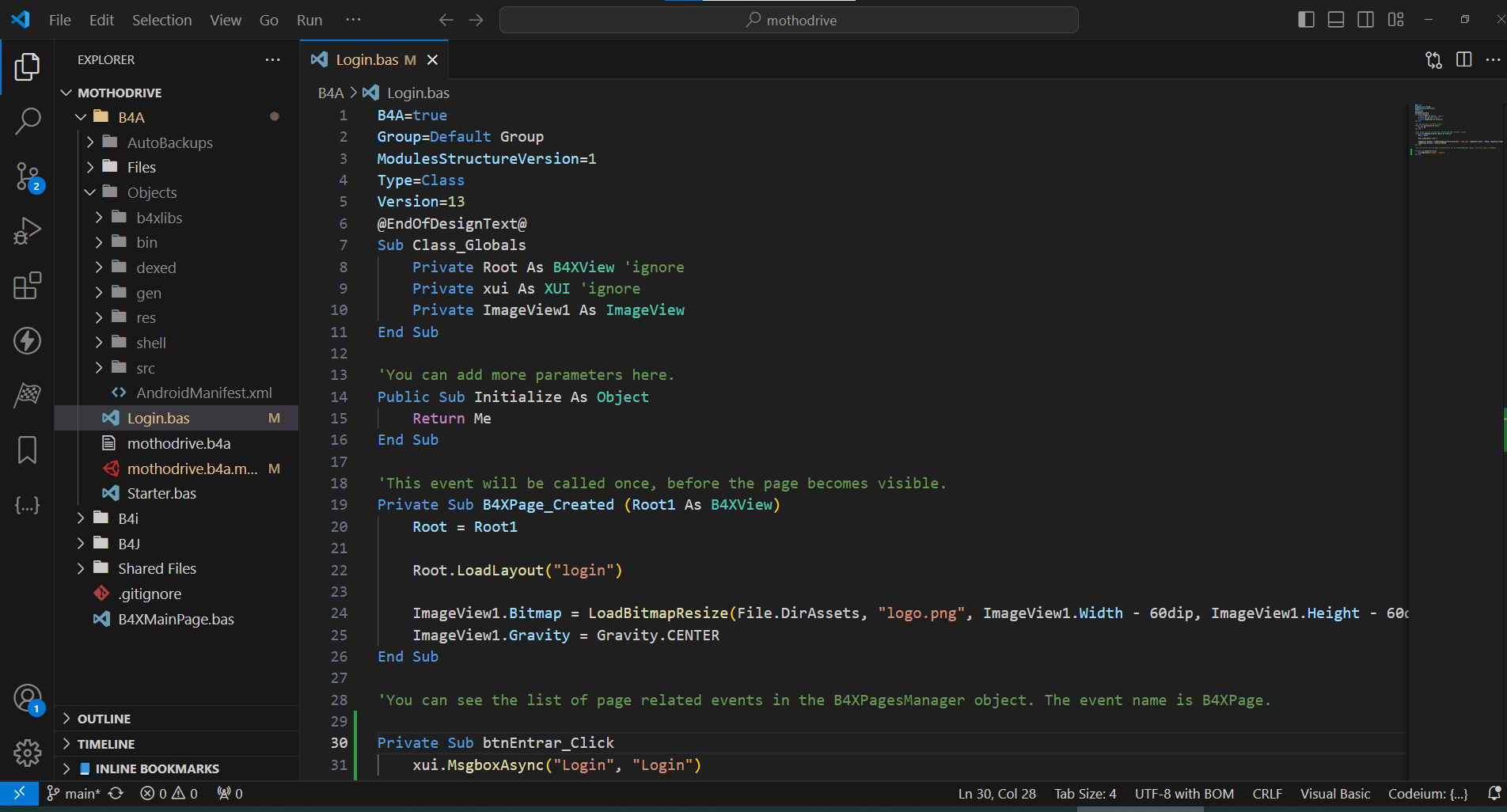This screenshot has height=812, width=1507.
Task: Open errors and warnings problems panel
Action: 169,793
